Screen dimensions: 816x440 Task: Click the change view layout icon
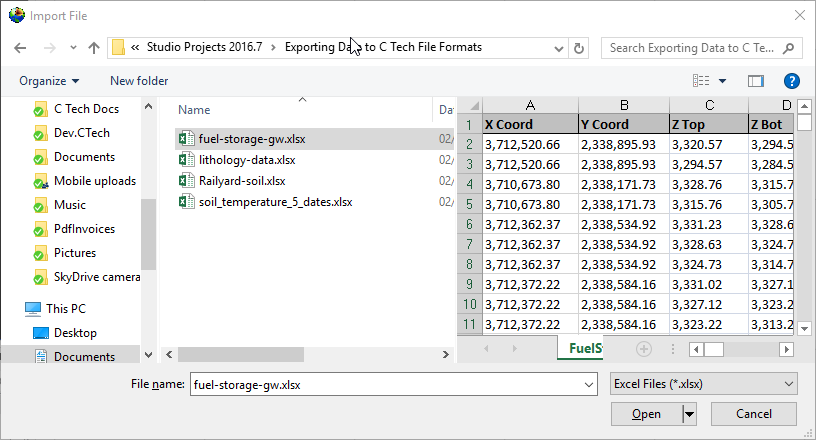703,81
